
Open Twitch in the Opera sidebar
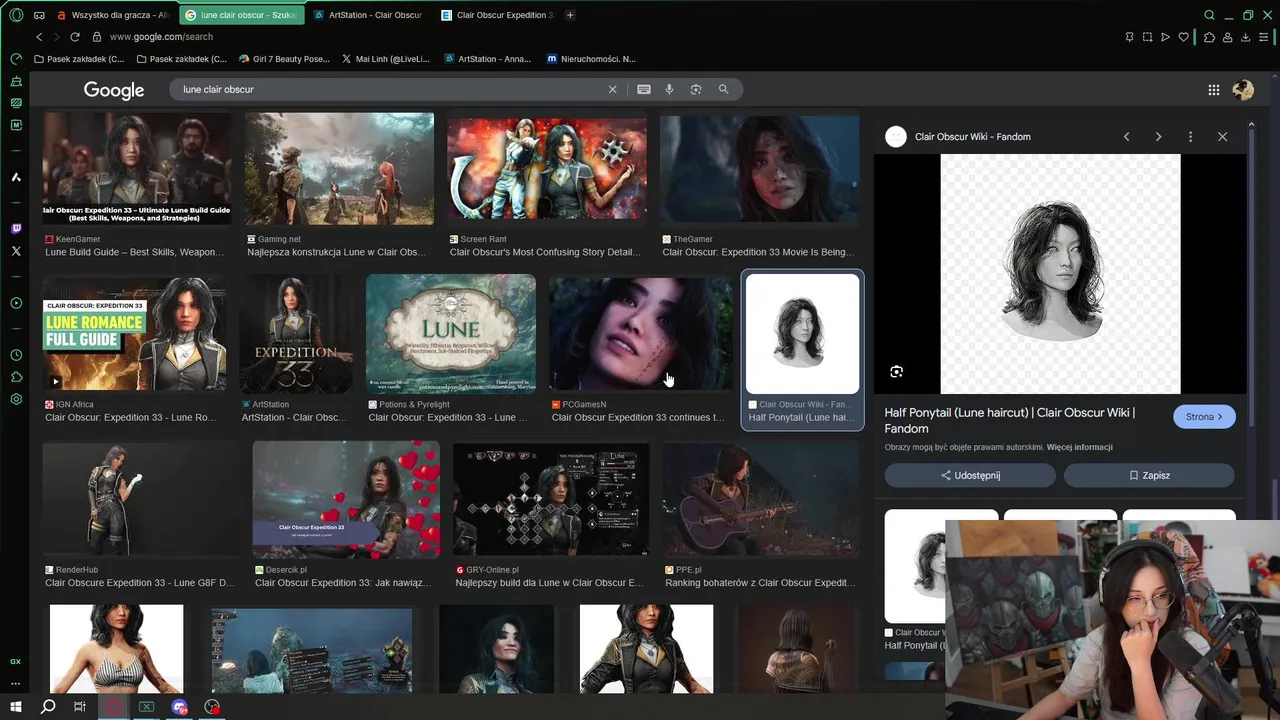[16, 229]
